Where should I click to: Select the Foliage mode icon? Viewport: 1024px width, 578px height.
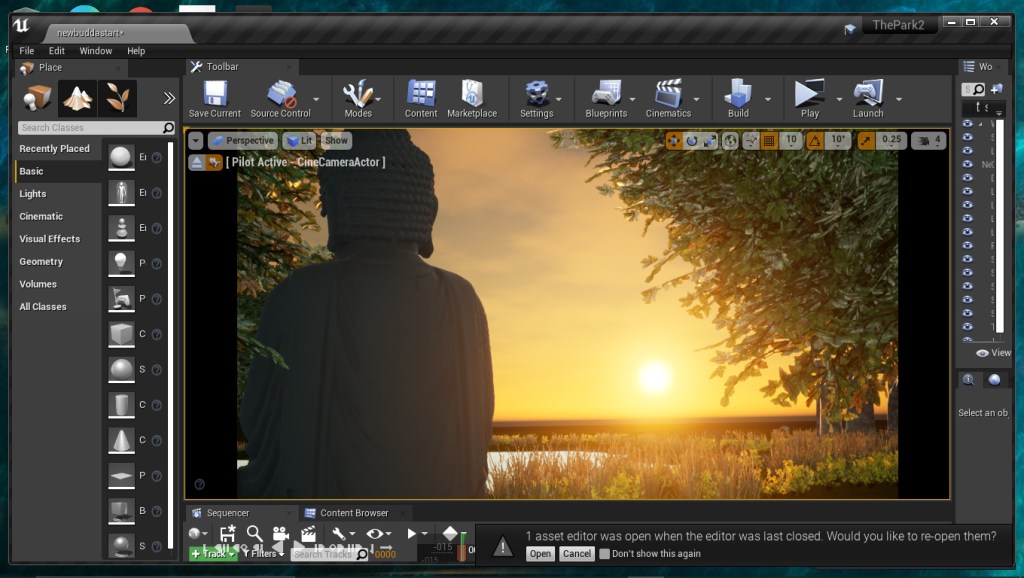(117, 97)
